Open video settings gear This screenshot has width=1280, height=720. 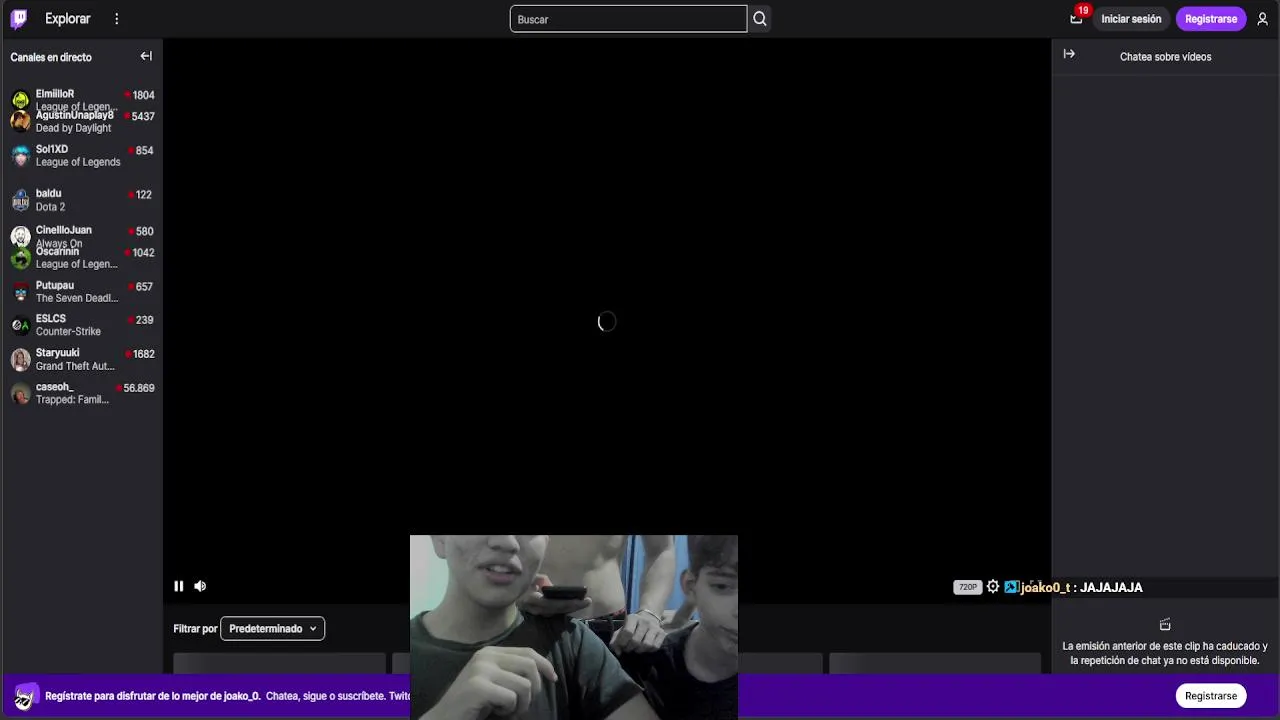(993, 587)
